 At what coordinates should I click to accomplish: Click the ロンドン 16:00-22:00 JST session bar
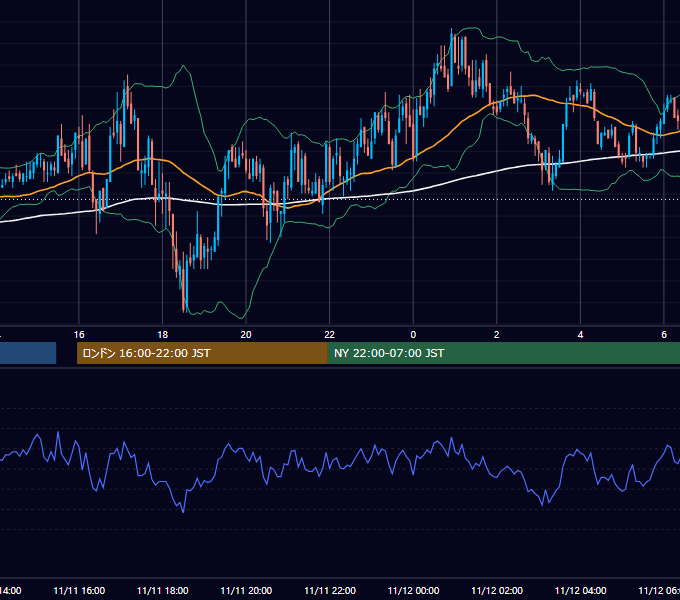click(x=202, y=353)
